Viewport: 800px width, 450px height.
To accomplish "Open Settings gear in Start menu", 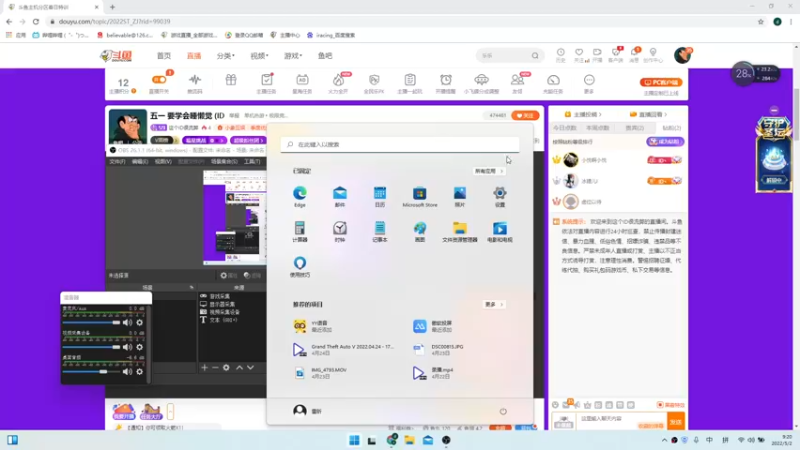I will point(499,196).
